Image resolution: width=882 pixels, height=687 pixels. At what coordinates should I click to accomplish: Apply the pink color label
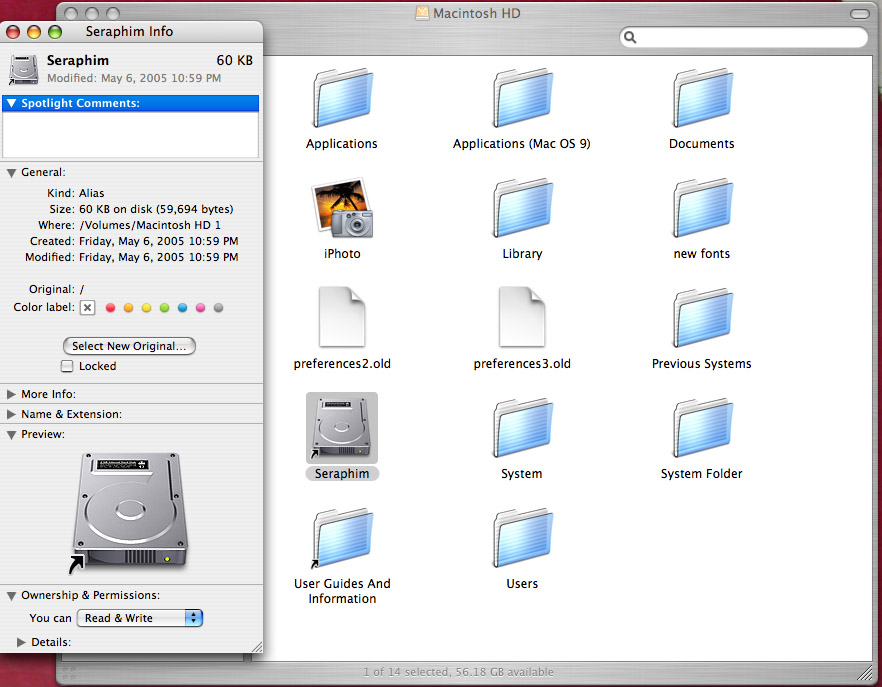point(200,308)
